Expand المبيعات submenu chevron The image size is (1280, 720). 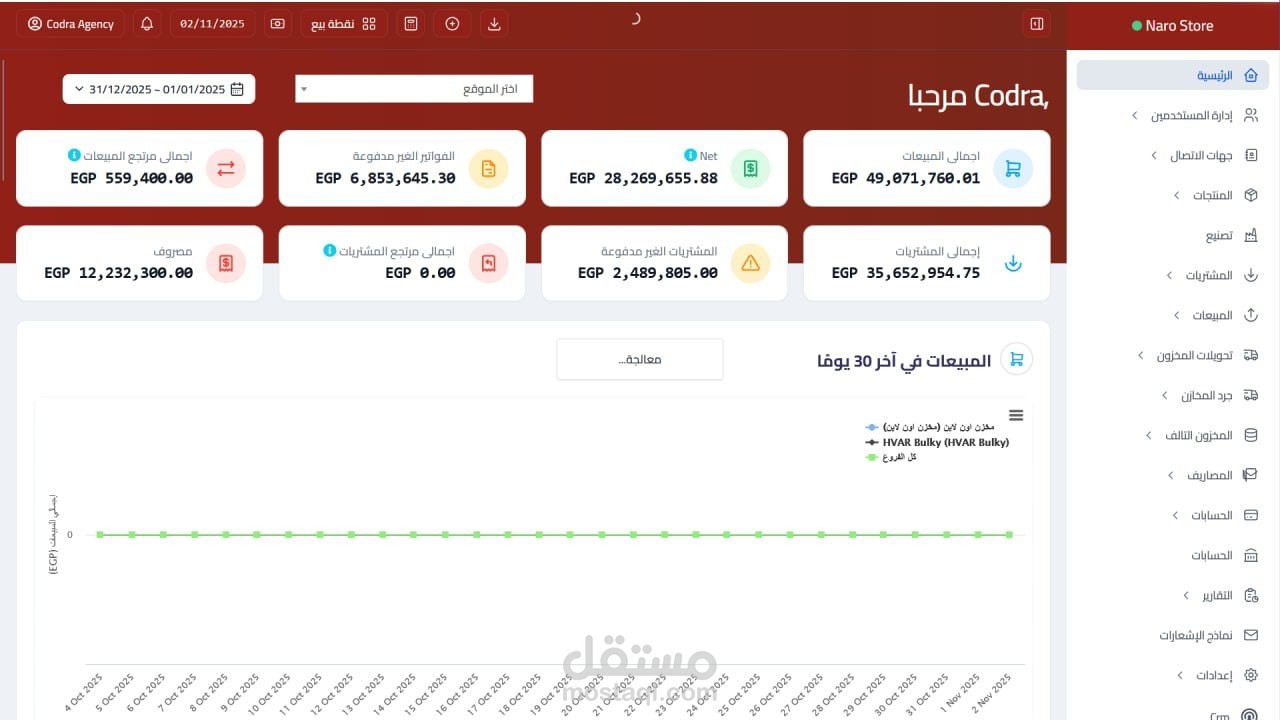click(1176, 315)
